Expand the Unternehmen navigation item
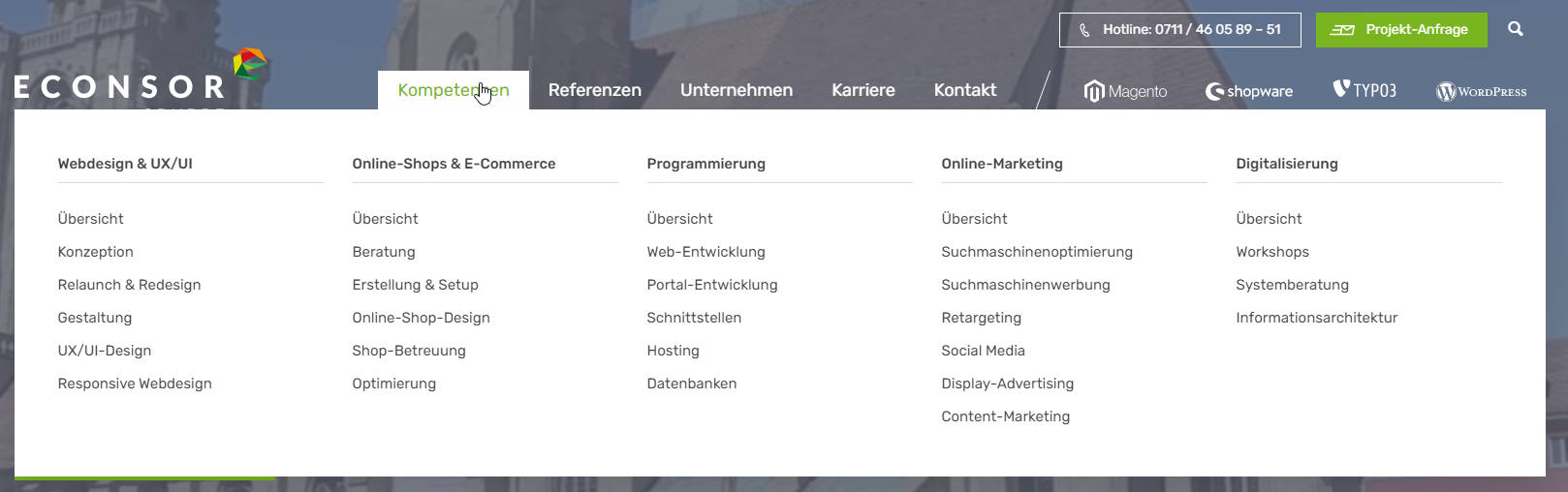The image size is (1568, 492). click(x=736, y=90)
